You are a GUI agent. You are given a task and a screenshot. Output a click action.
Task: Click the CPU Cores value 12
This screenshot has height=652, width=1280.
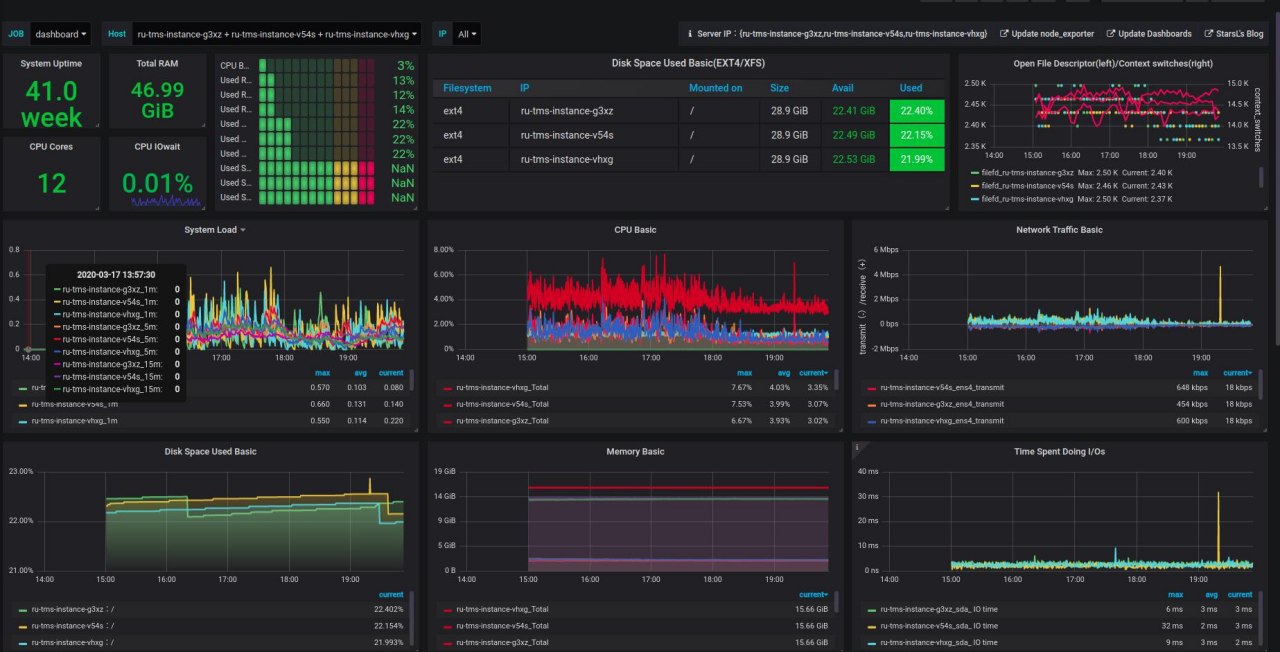click(x=51, y=183)
